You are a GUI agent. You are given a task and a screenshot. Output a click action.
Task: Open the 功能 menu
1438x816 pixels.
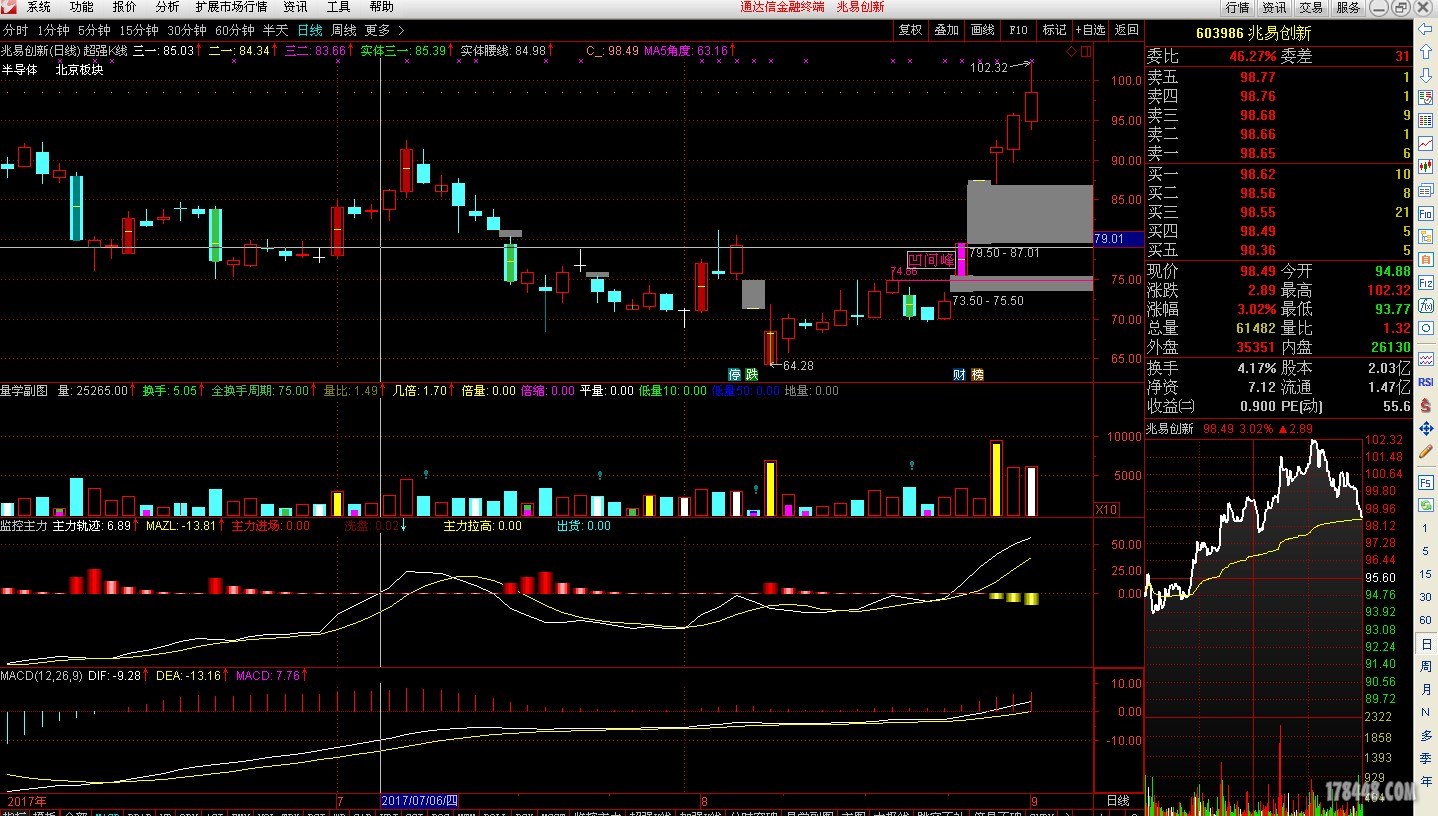(x=82, y=7)
